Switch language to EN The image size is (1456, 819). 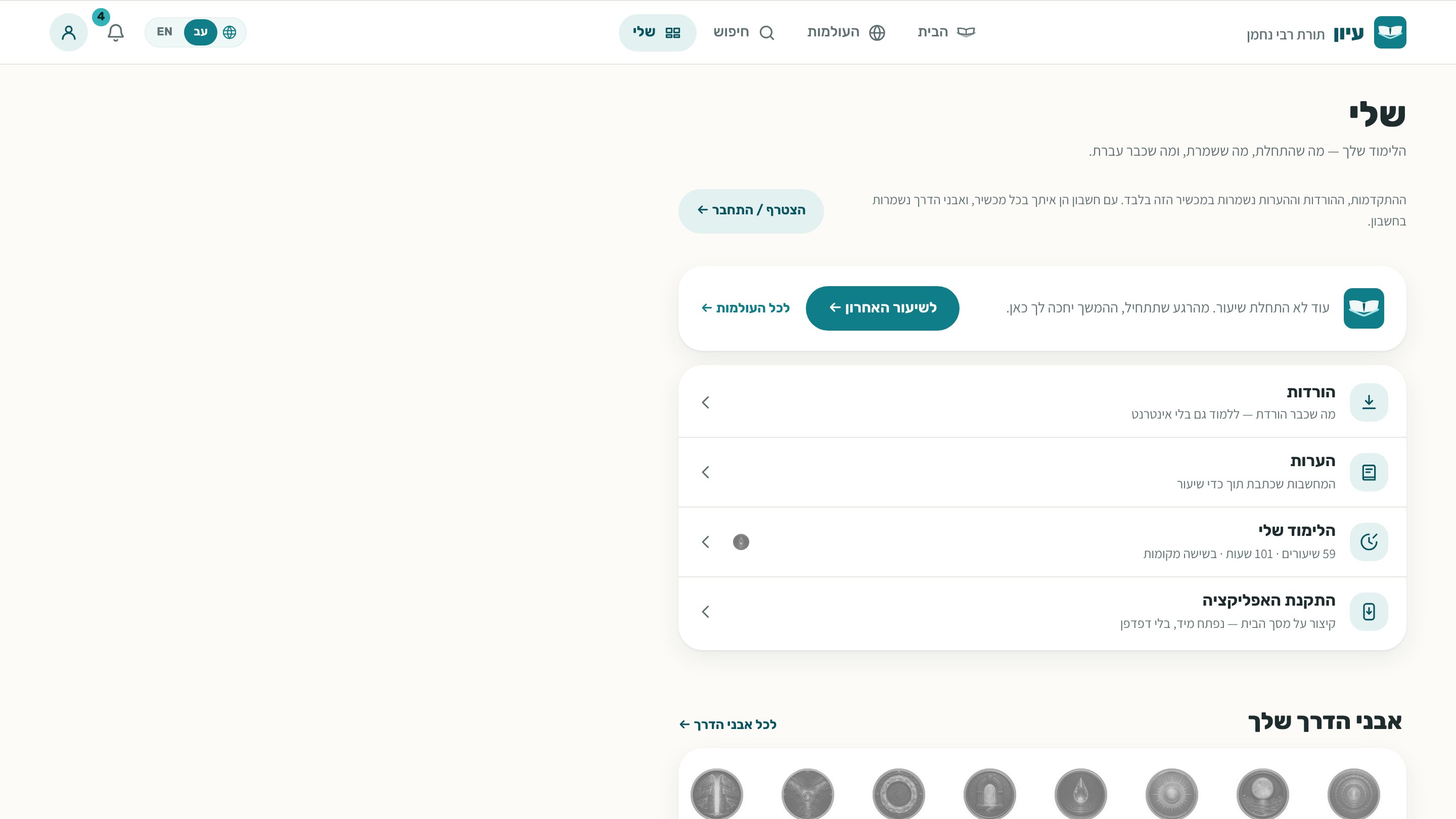coord(164,32)
